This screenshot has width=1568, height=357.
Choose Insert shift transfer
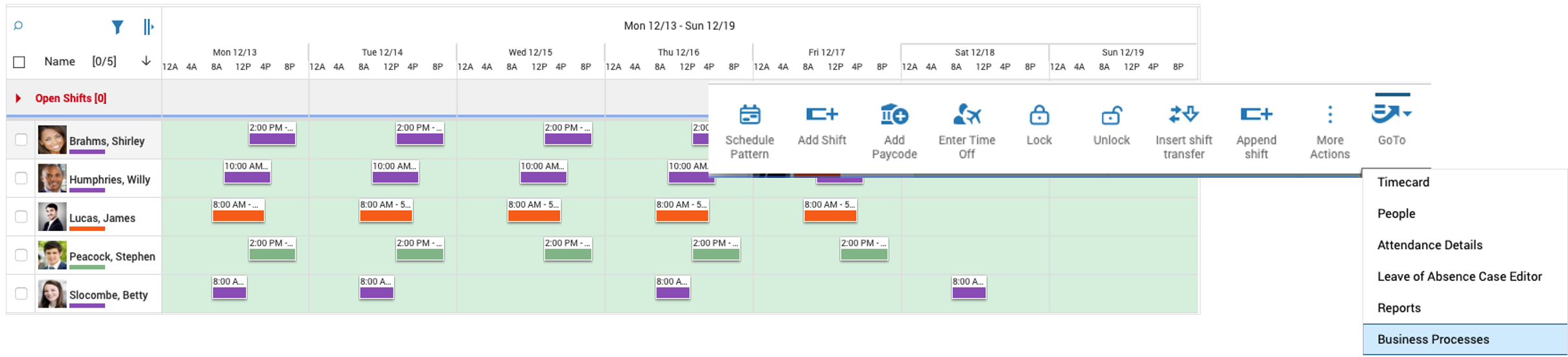point(1184,116)
